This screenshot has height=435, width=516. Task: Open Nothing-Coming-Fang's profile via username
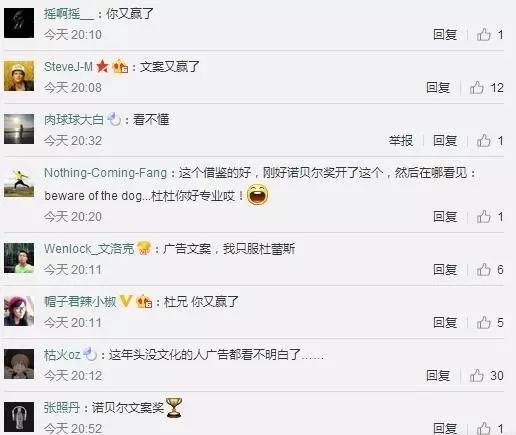[x=105, y=173]
